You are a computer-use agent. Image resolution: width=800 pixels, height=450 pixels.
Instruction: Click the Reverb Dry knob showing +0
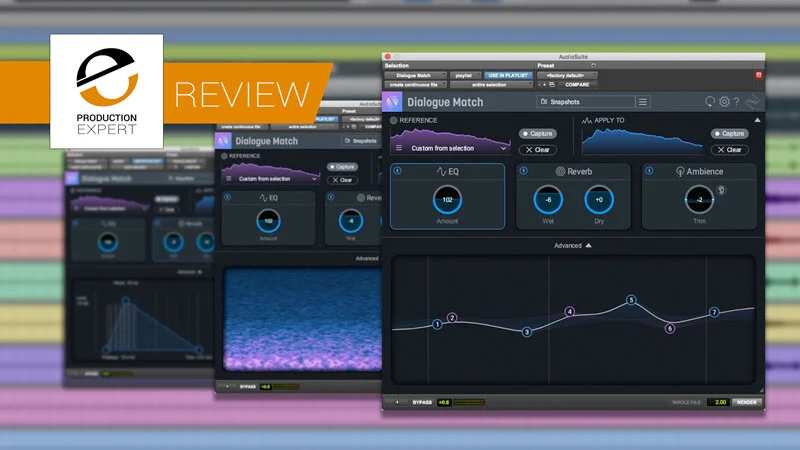click(599, 199)
